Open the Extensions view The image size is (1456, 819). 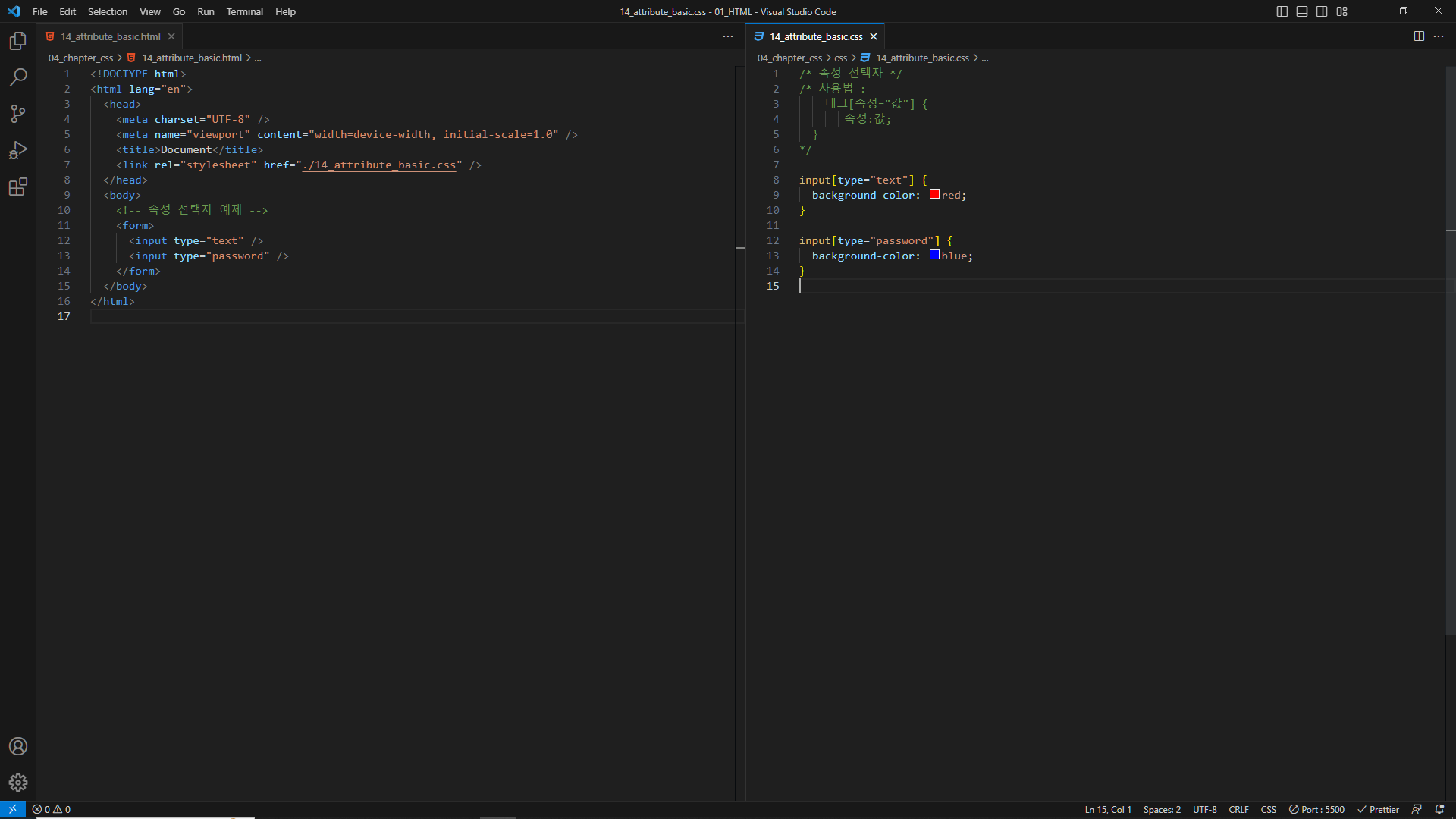(18, 187)
